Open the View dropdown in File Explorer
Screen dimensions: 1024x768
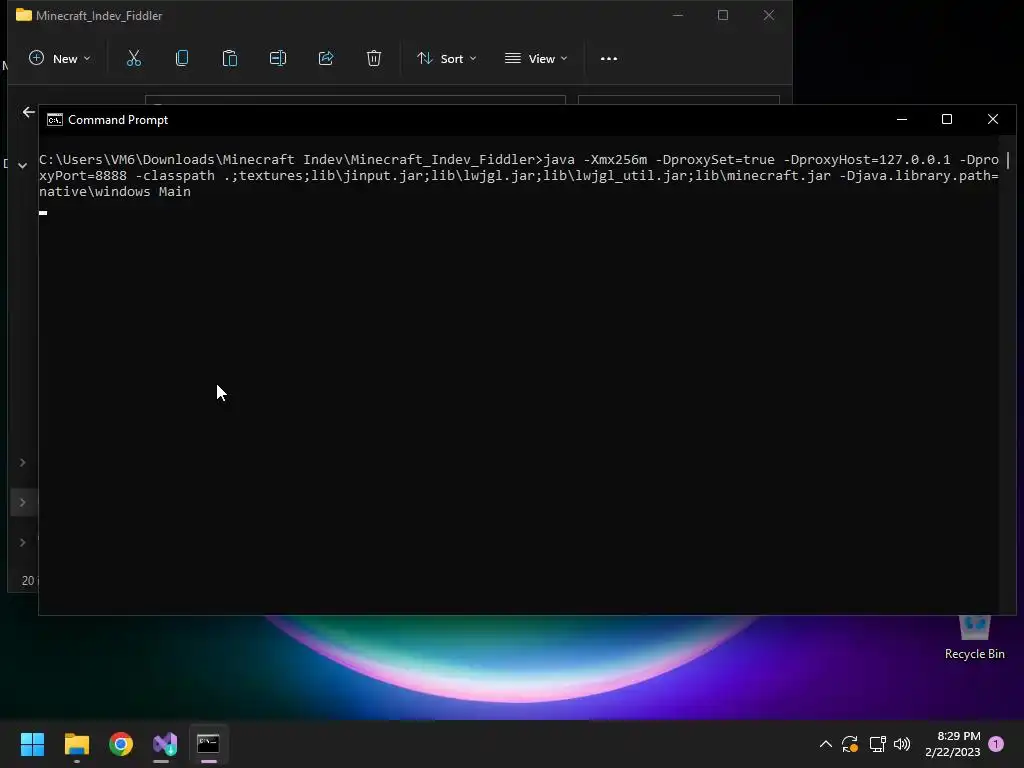click(536, 59)
